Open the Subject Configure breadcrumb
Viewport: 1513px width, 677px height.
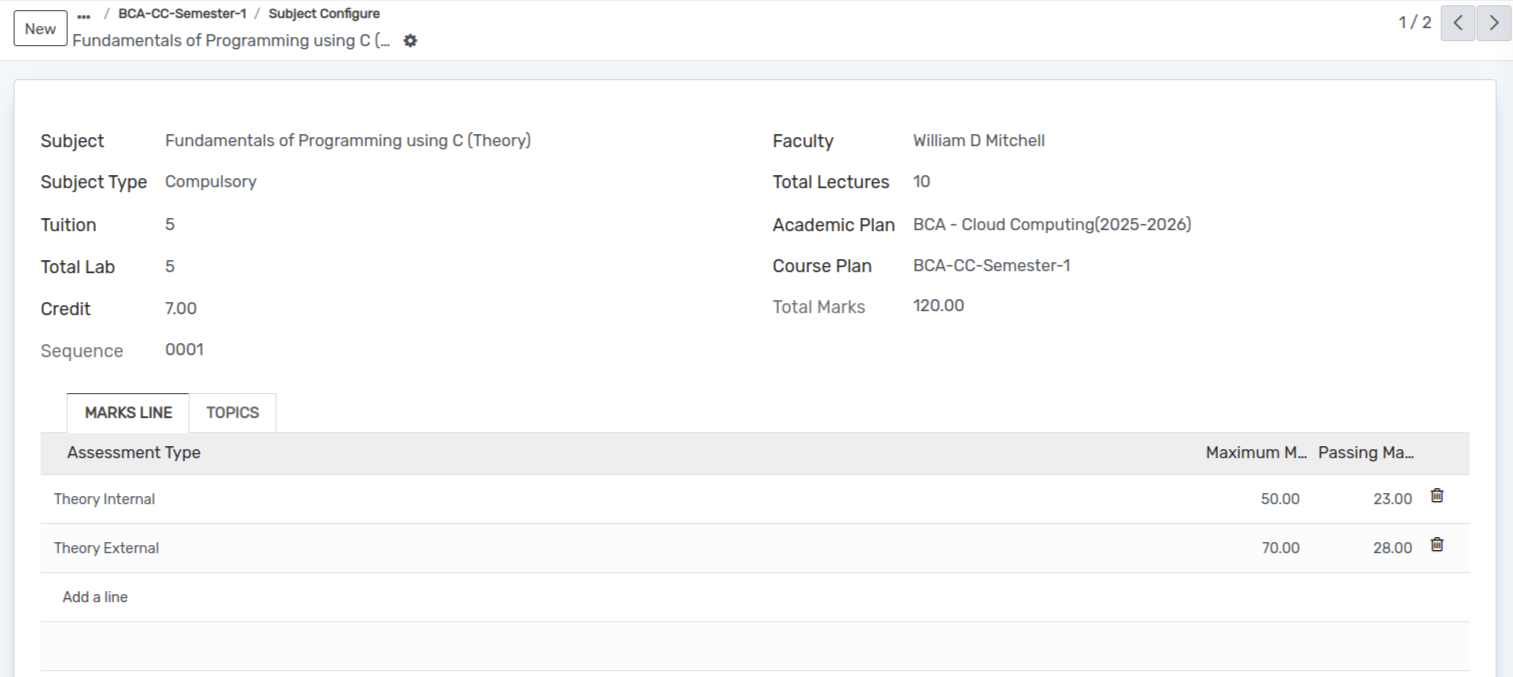(324, 14)
